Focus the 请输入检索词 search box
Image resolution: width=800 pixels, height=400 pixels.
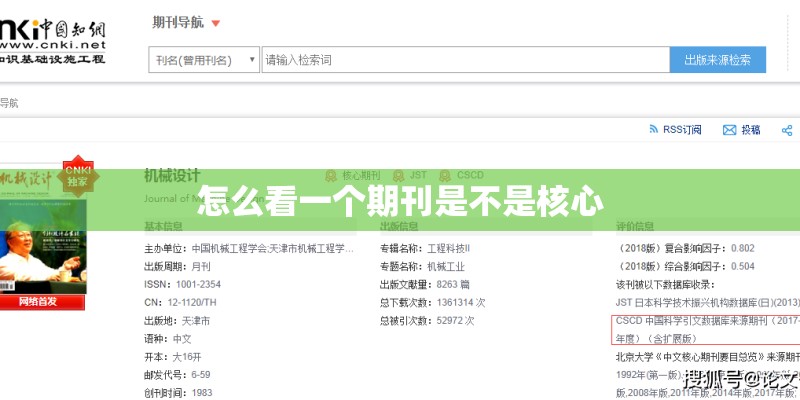[465, 60]
